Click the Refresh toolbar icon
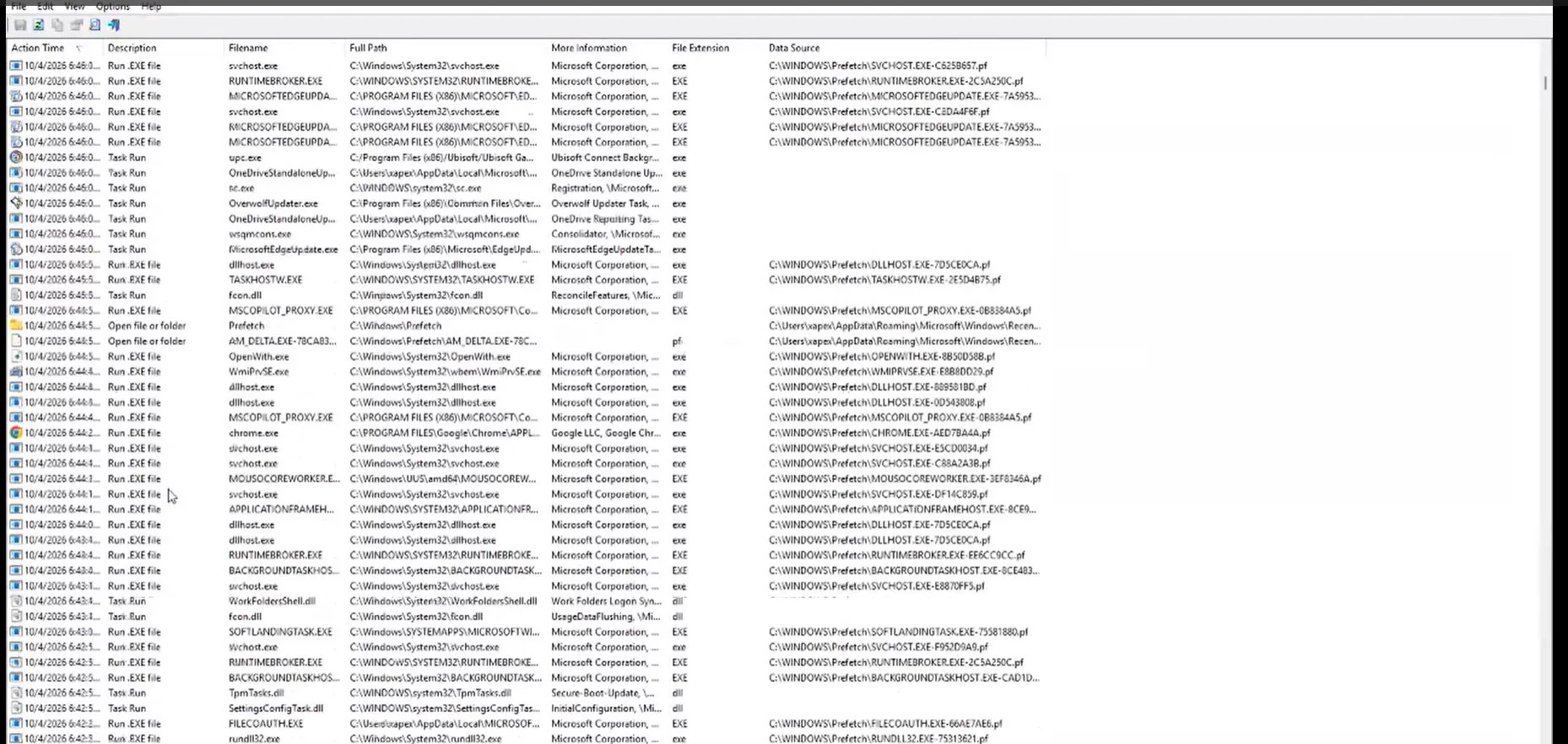Viewport: 1568px width, 744px height. (x=39, y=25)
